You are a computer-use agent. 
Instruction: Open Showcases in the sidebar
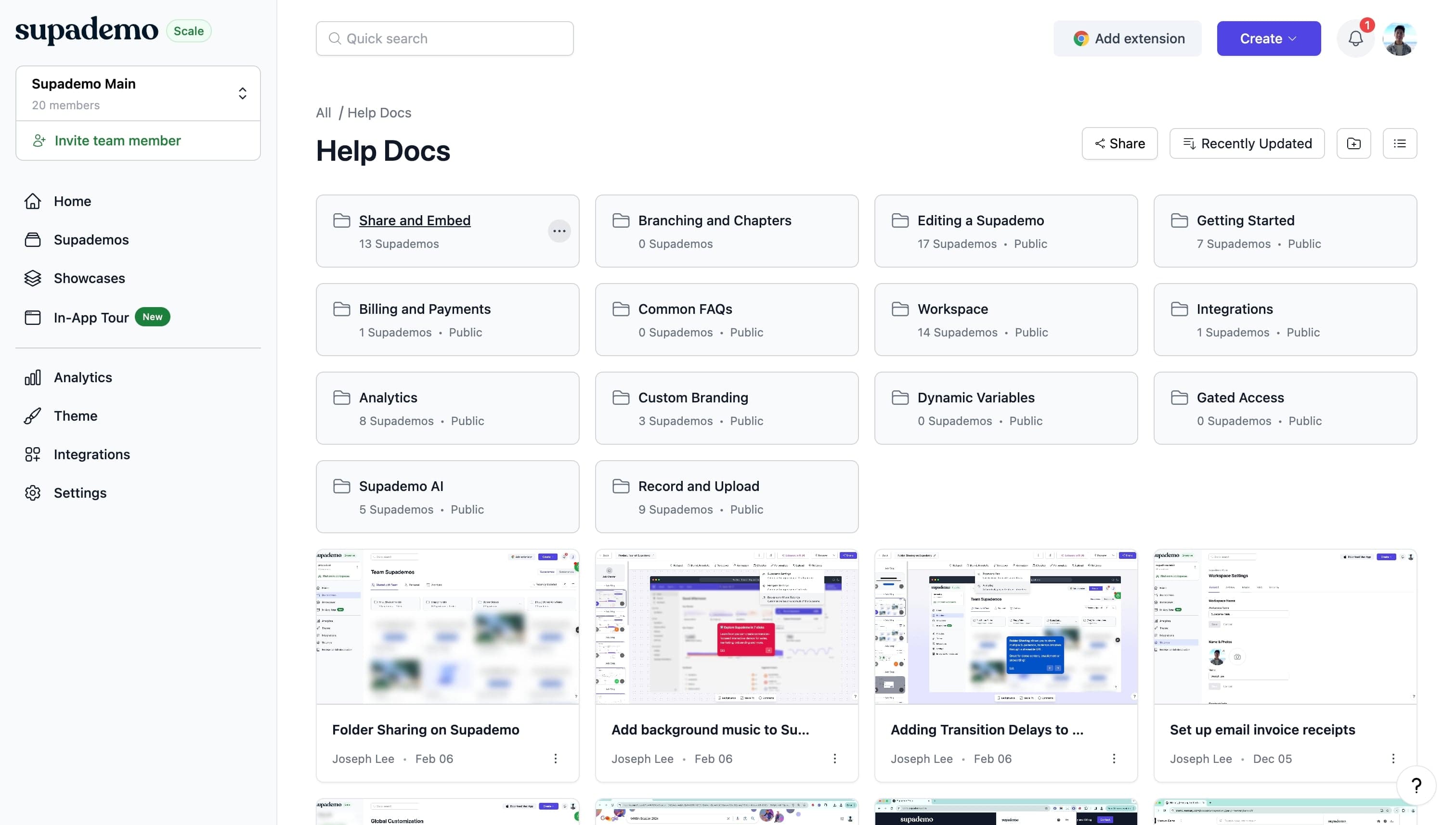(x=90, y=278)
